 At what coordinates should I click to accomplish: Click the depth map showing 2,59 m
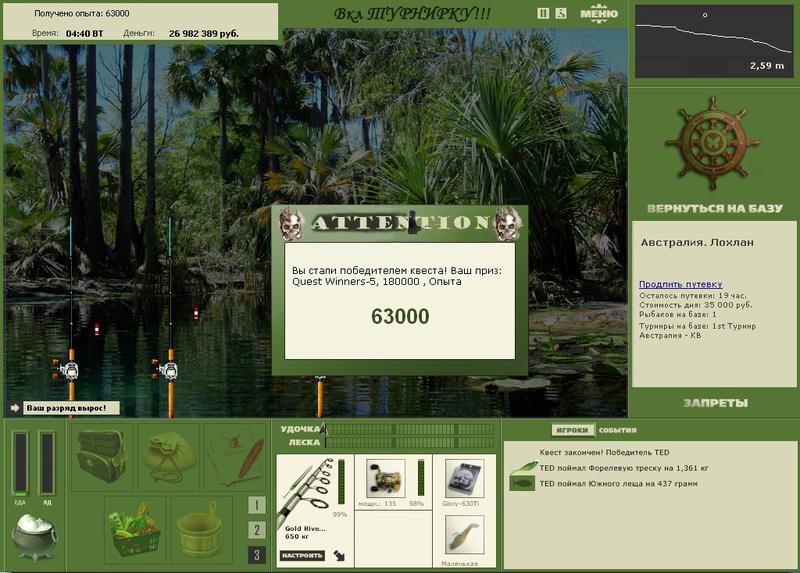point(714,42)
